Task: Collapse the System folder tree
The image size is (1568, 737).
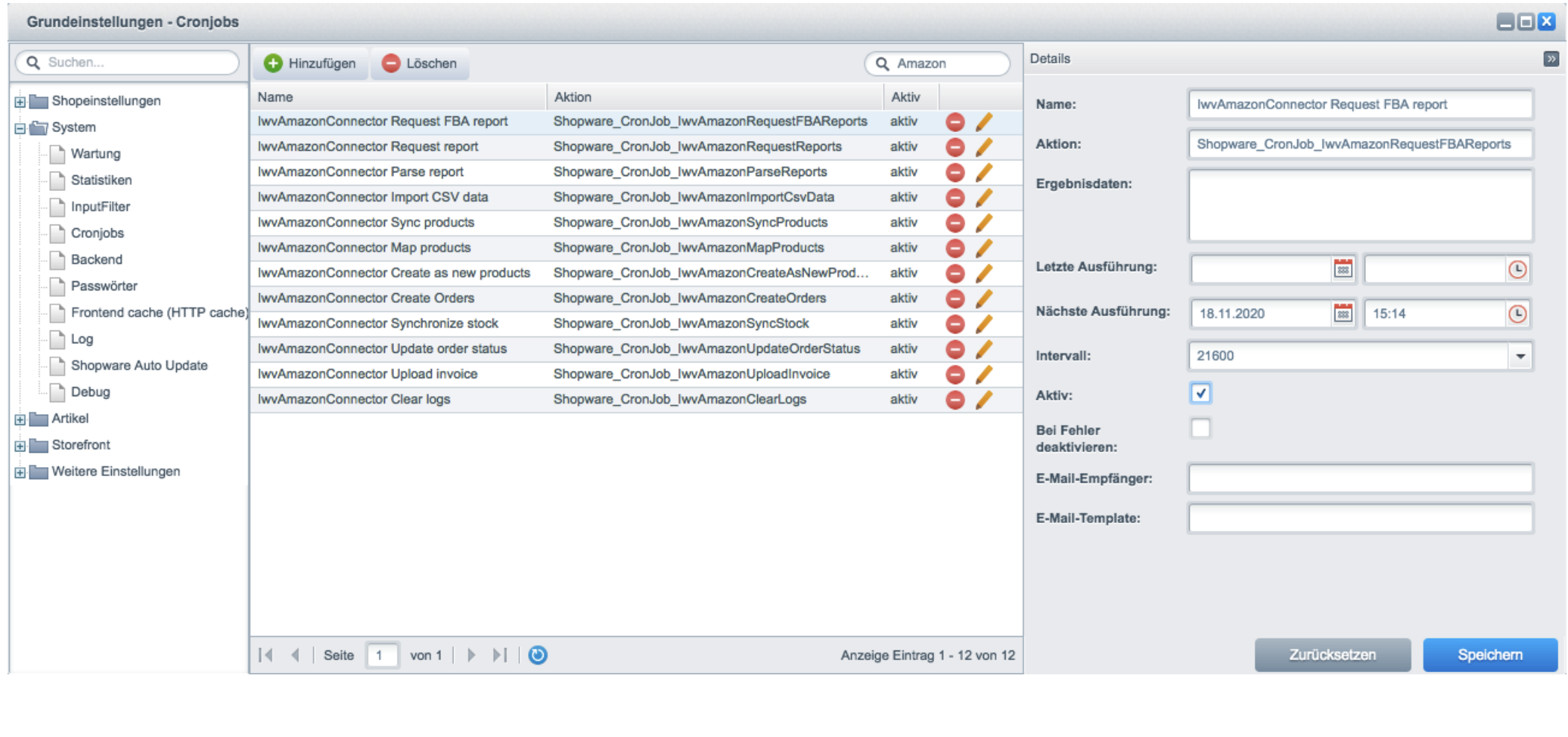Action: (x=20, y=128)
